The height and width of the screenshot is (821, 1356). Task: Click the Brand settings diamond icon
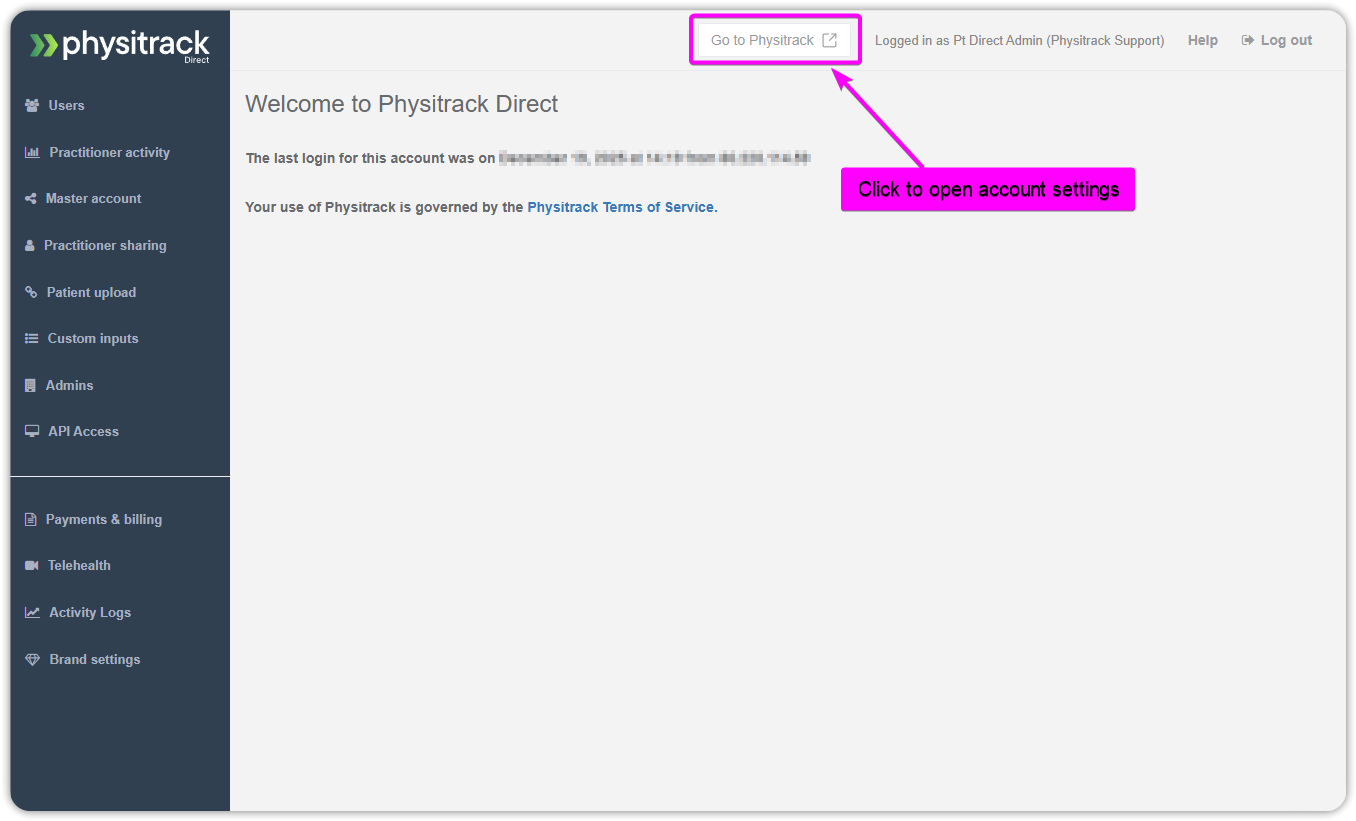32,659
